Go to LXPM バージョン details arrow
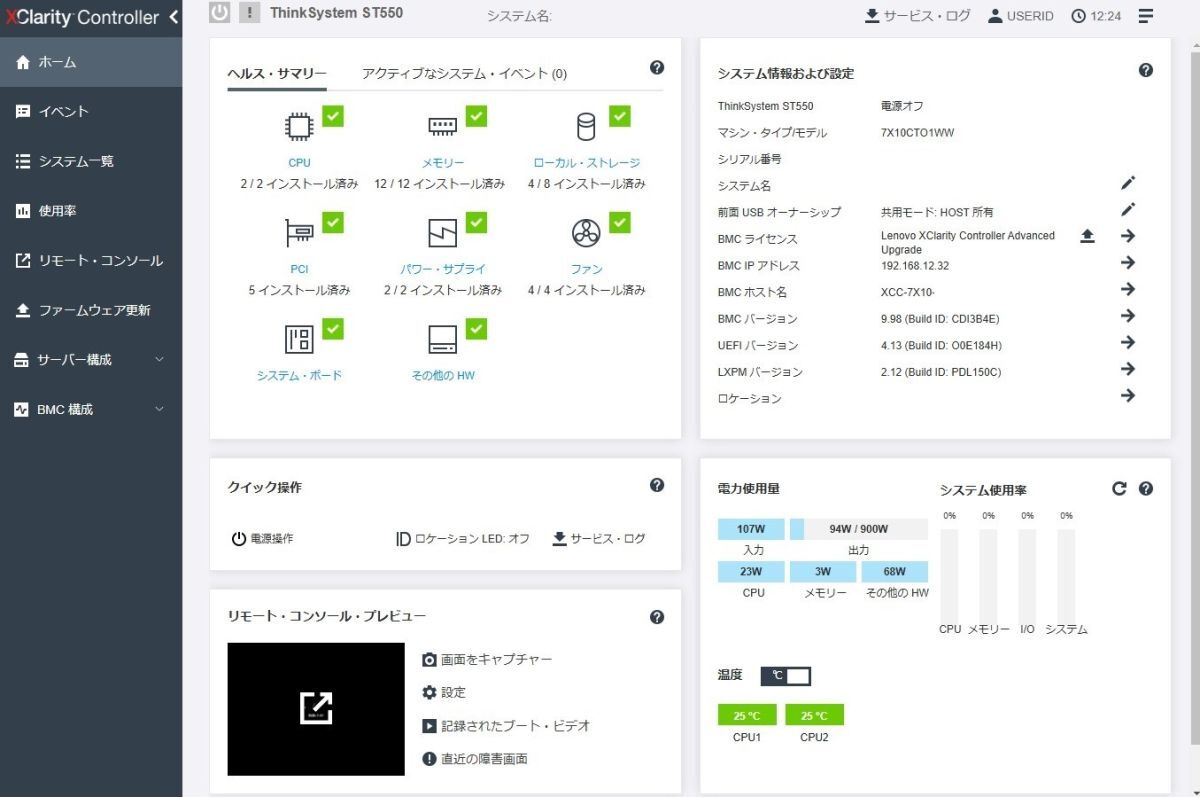Screen dimensions: 1200x797 [x=1128, y=369]
